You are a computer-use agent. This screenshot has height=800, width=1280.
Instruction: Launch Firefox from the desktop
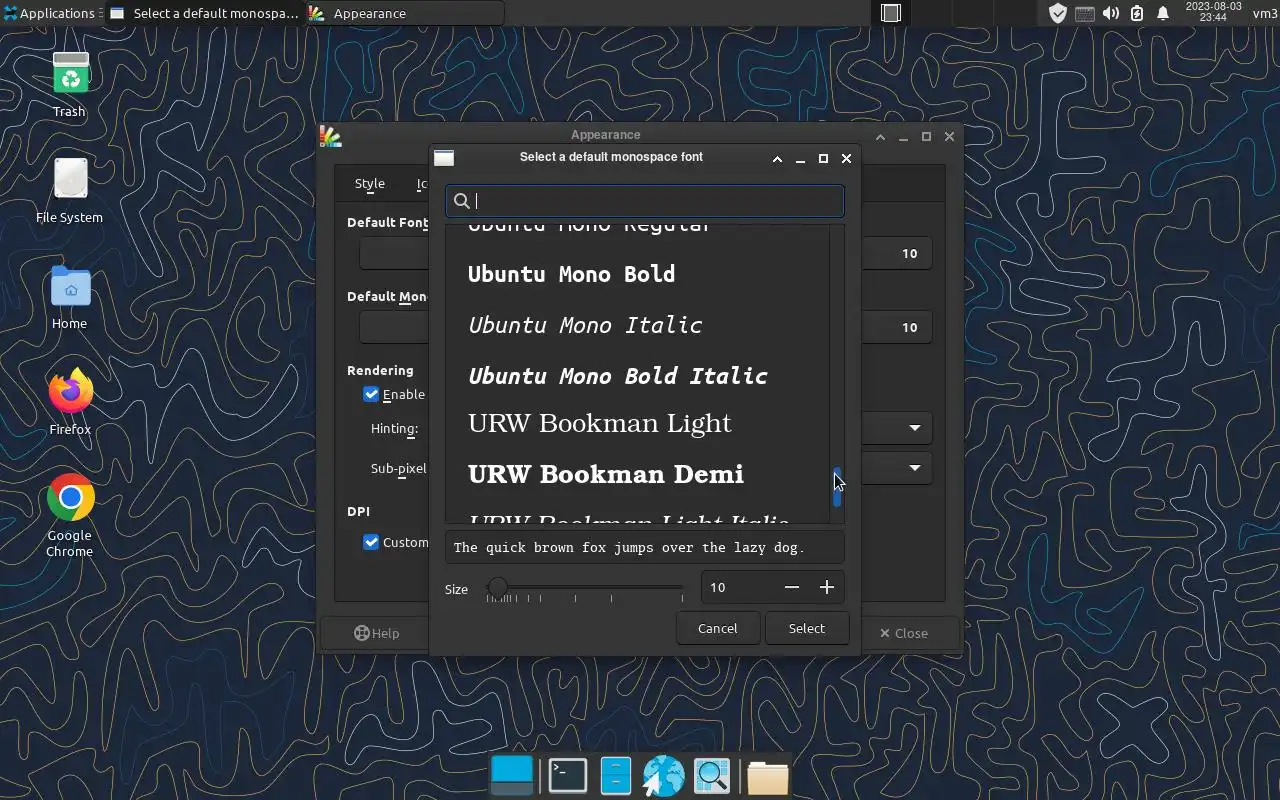click(x=70, y=402)
